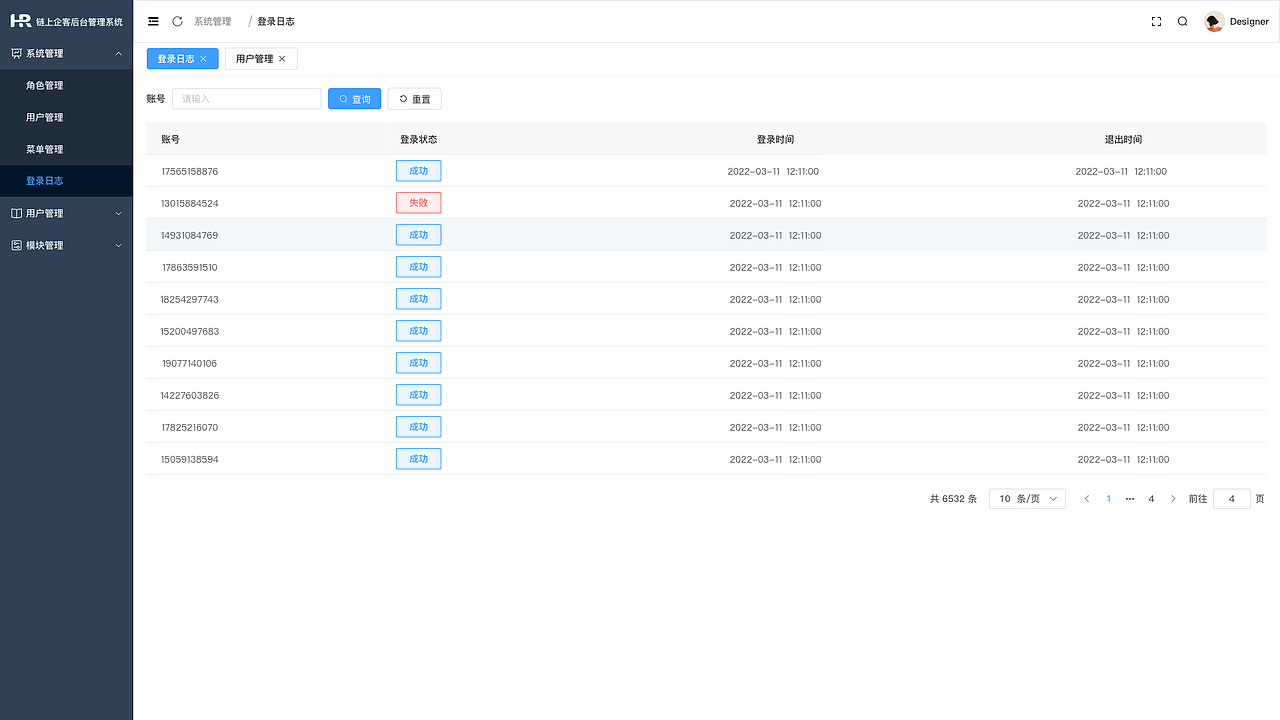1280x720 pixels.
Task: Click account number 15200497683
Action: tap(189, 331)
